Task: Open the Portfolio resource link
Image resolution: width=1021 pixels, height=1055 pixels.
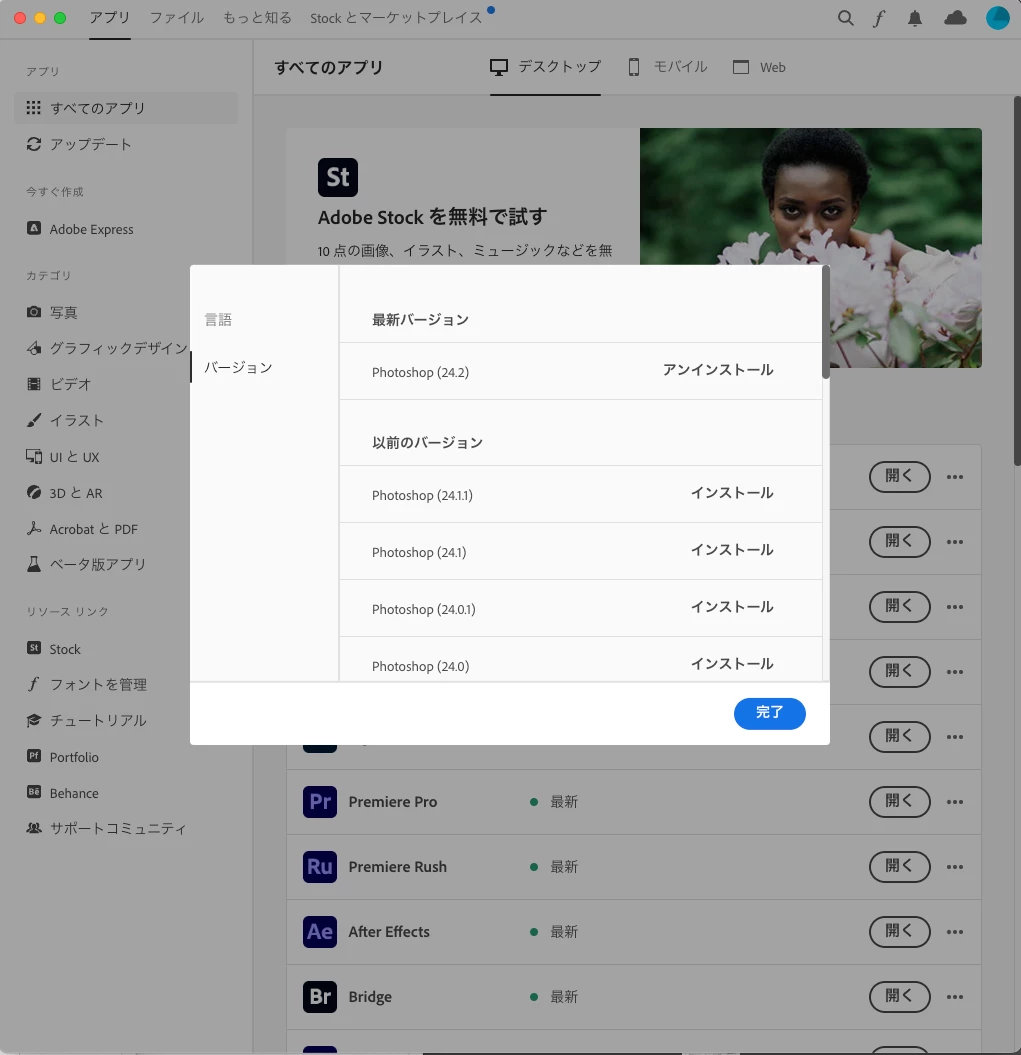Action: point(63,757)
